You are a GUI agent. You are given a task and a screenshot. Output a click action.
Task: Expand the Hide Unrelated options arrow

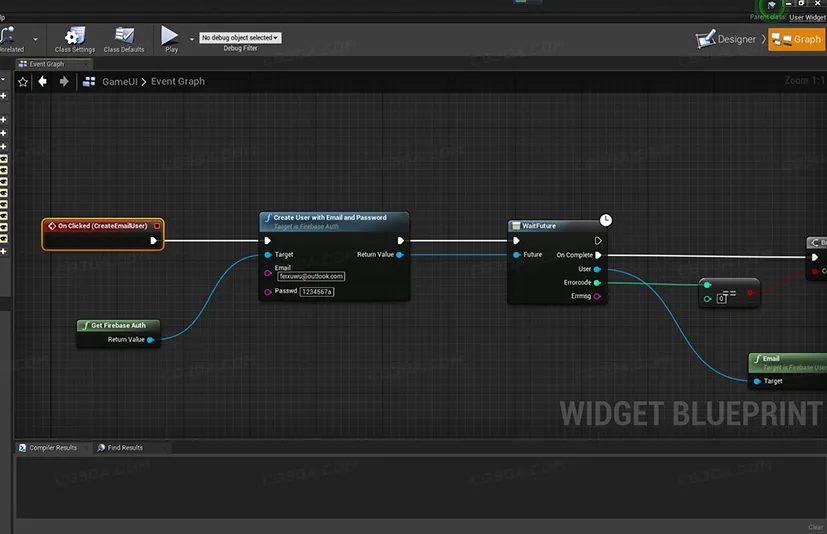point(35,40)
